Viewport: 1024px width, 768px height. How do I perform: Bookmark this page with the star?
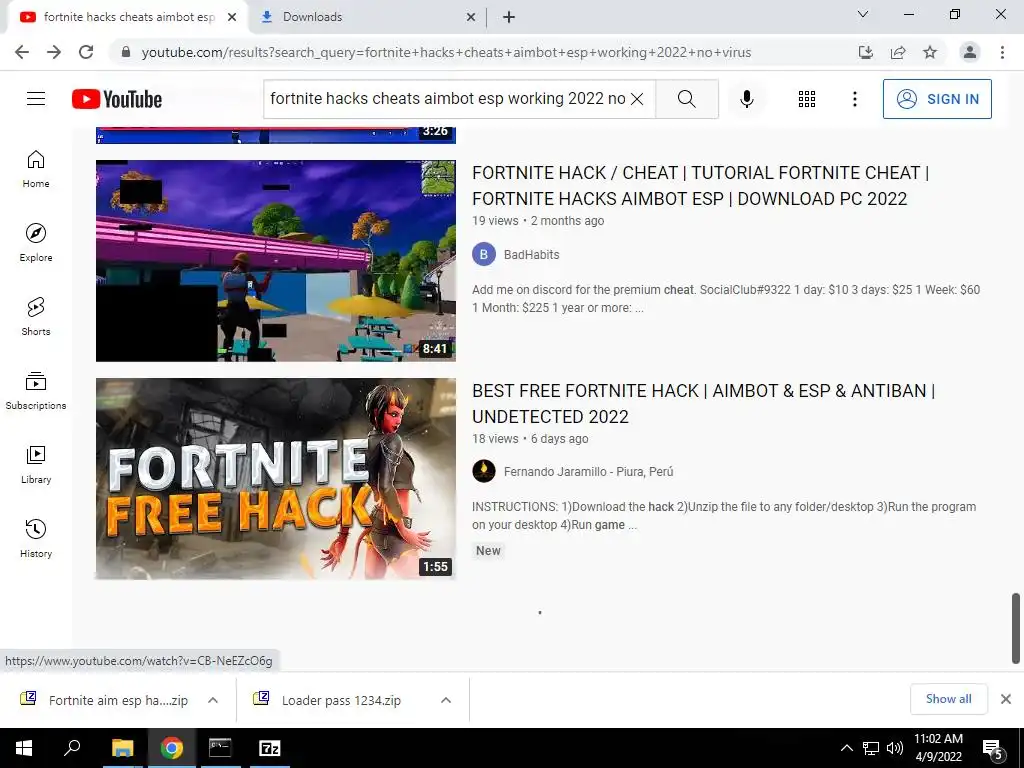pos(930,52)
